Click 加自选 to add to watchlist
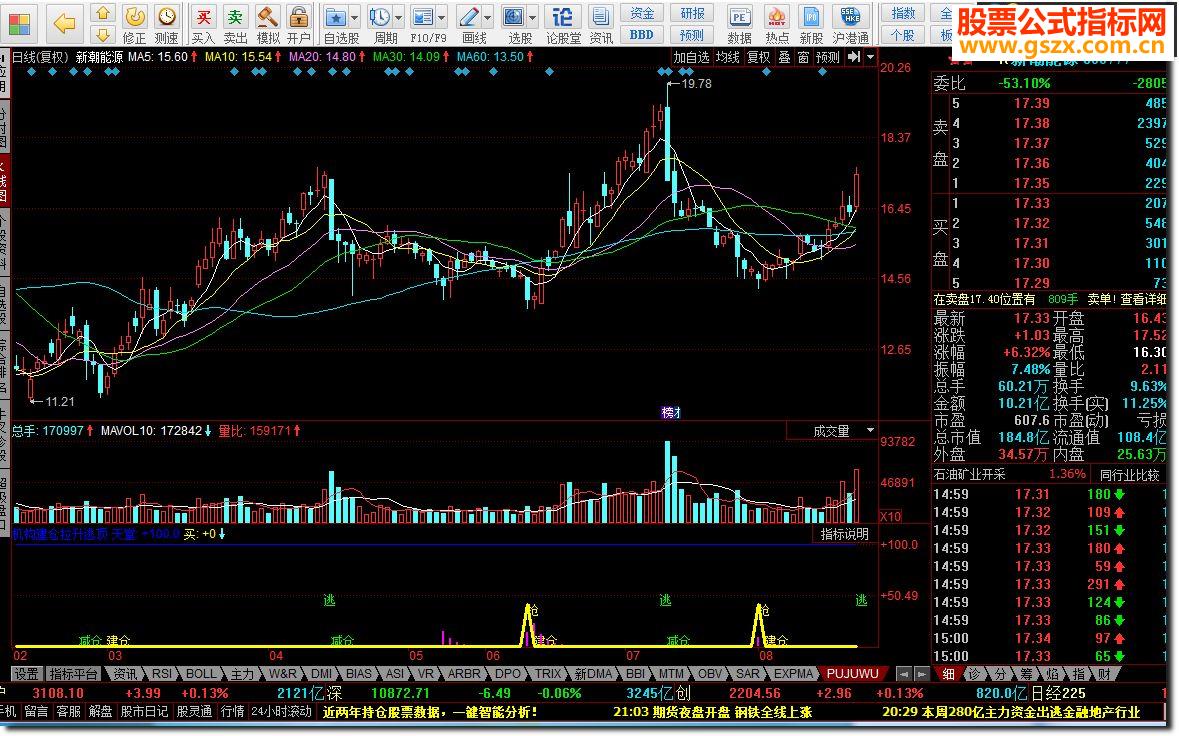1179x736 pixels. 691,57
